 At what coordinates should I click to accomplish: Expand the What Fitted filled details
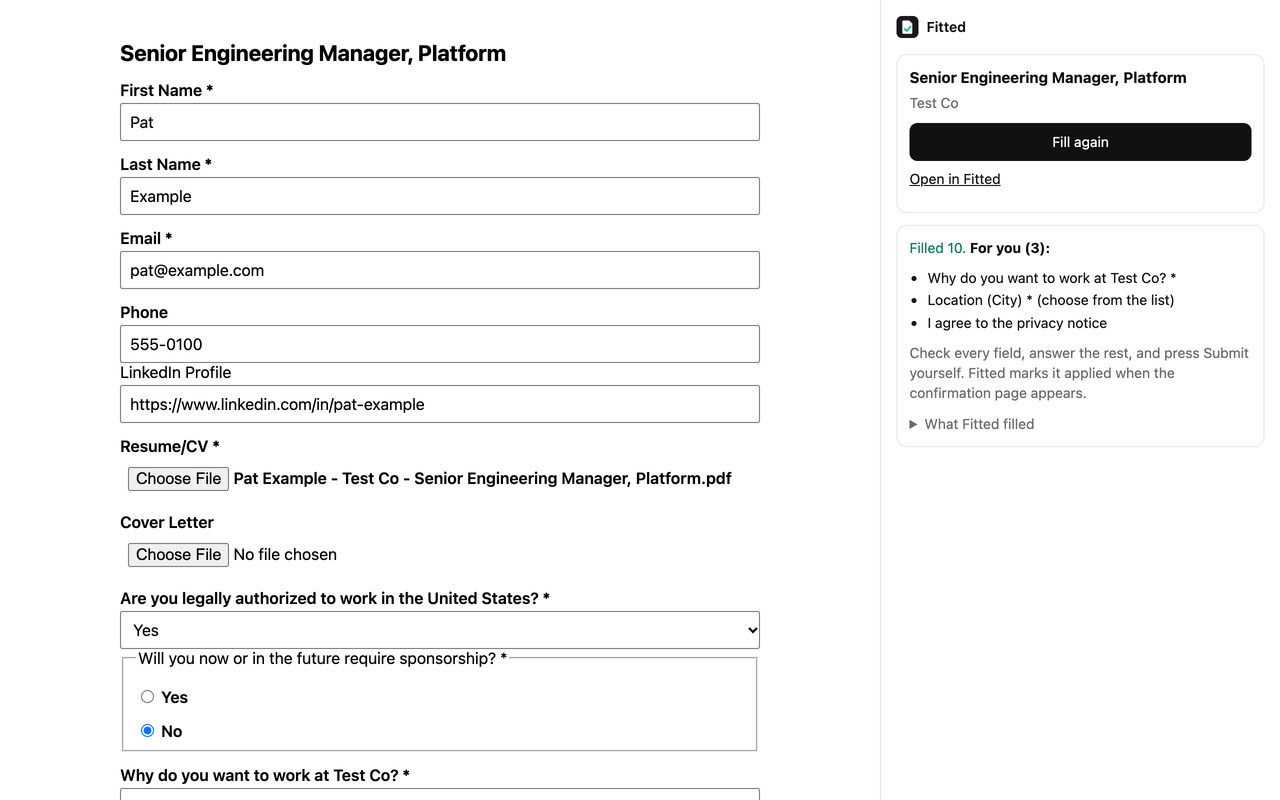pyautogui.click(x=972, y=424)
